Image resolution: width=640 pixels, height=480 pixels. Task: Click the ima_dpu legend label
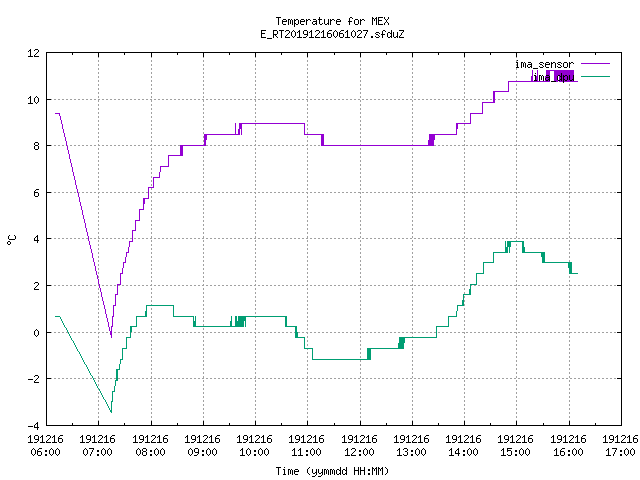click(x=553, y=77)
